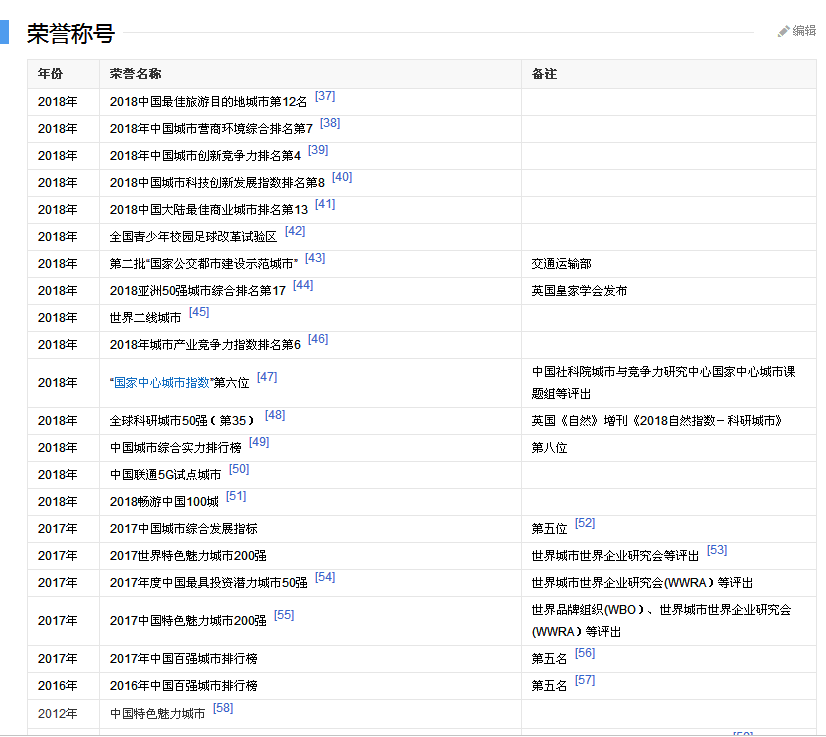Viewport: 826px width, 737px height.
Task: Click the 英国皇家学会发布 remark
Action: pyautogui.click(x=579, y=291)
